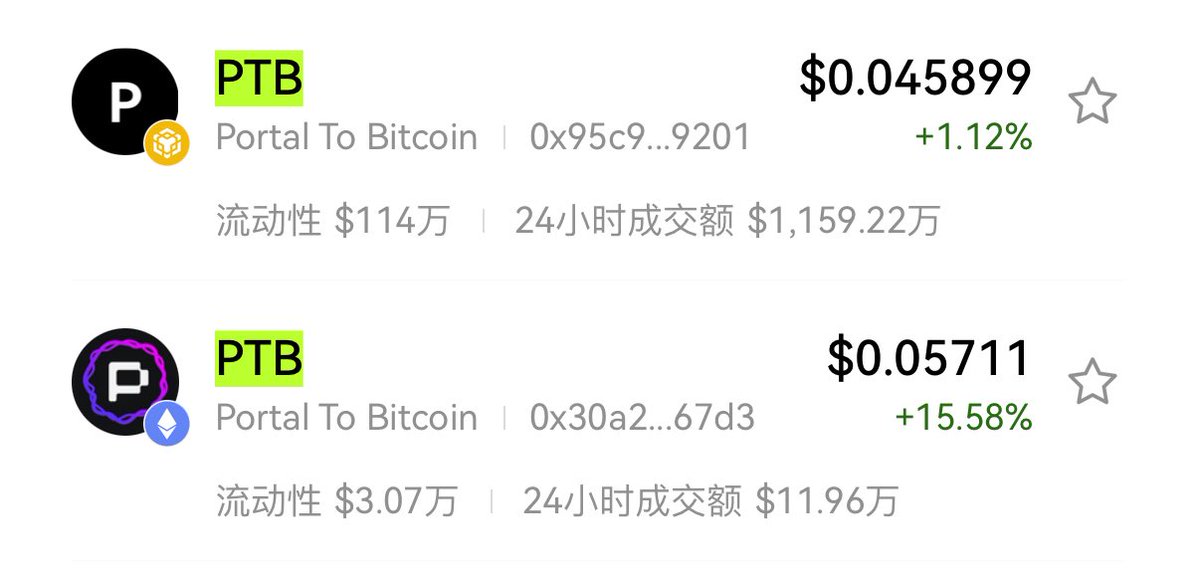The width and height of the screenshot is (1200, 570).
Task: Tap the Ethereum chain badge icon
Action: [x=166, y=422]
